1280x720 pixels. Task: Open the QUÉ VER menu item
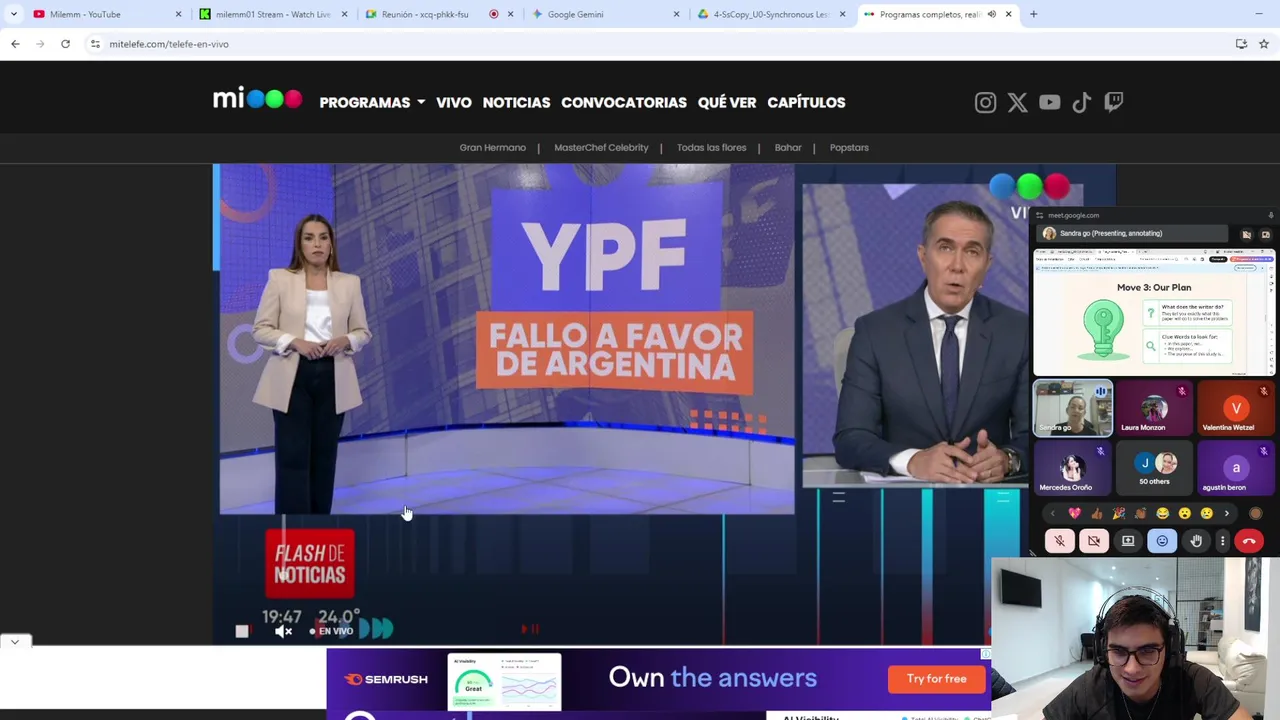[727, 102]
